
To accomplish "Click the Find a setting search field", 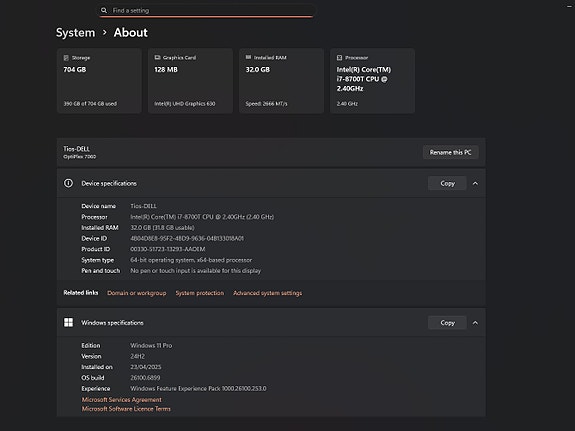I will [x=206, y=10].
